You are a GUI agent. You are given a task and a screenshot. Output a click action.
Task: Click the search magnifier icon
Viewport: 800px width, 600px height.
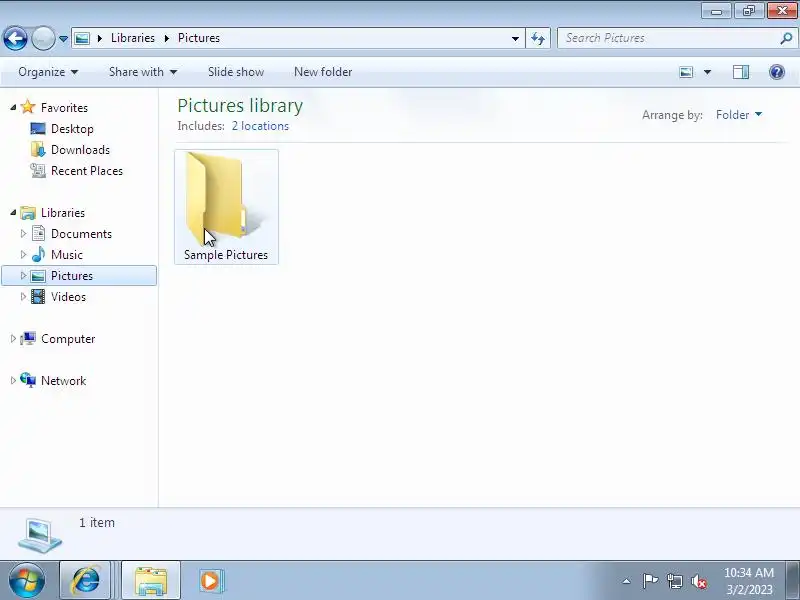787,38
